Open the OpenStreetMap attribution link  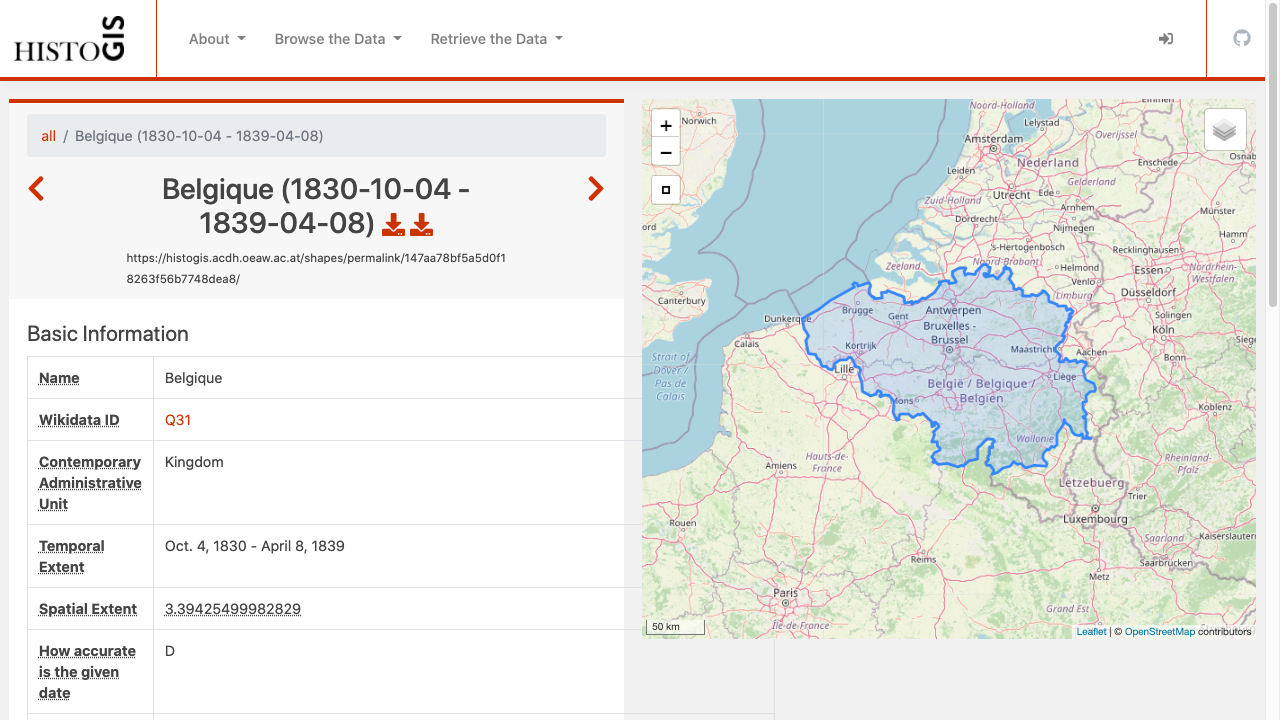coord(1159,632)
